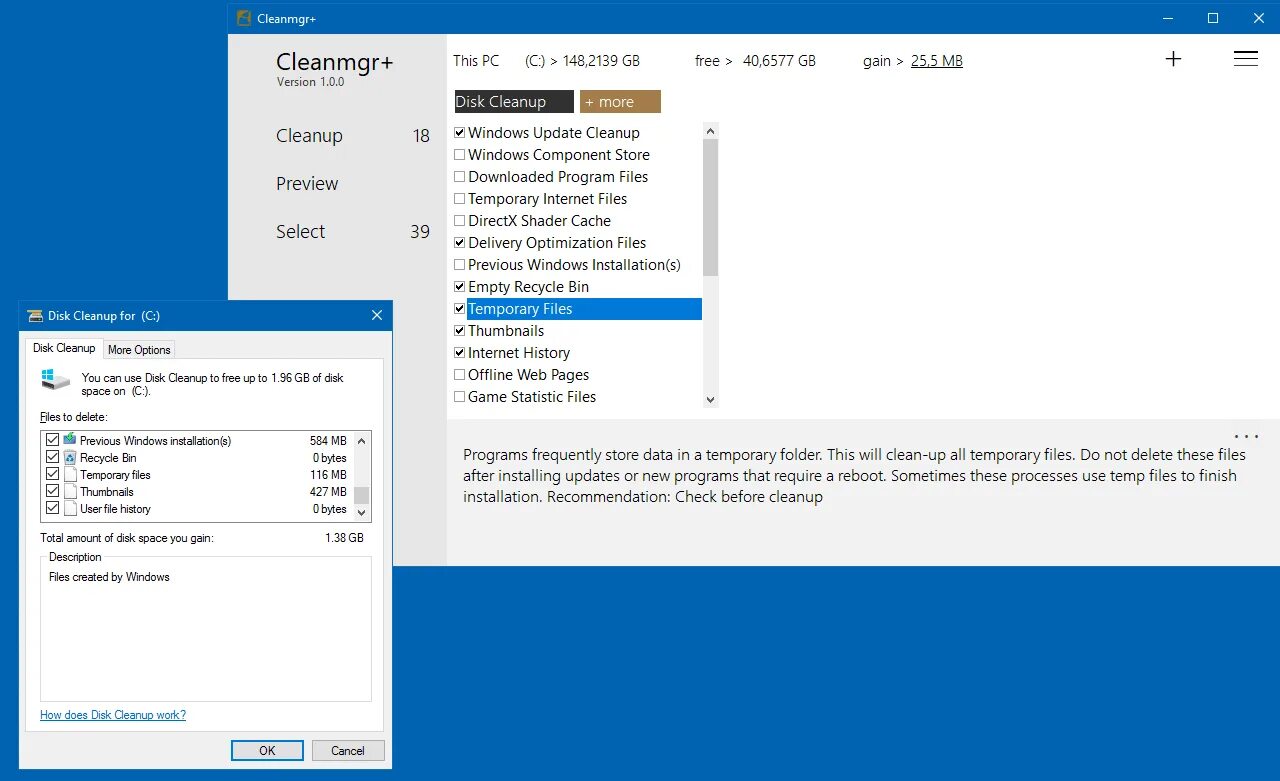Select the Disk Cleanup tab in Cleanmgr+

pos(514,101)
